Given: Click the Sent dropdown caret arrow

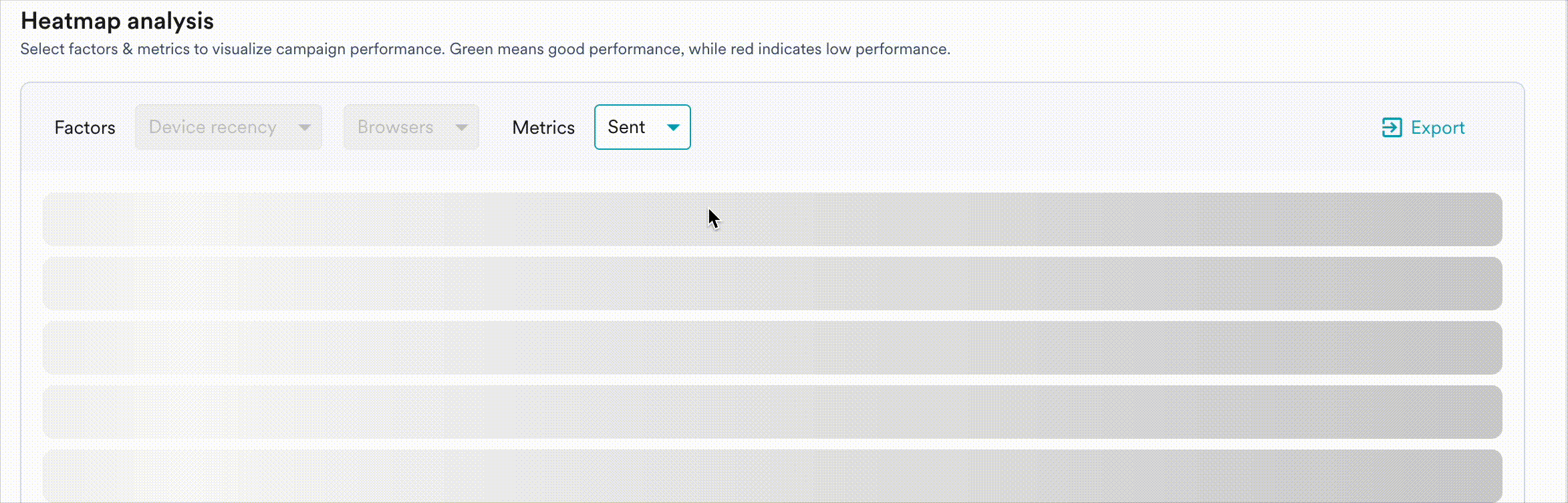Looking at the screenshot, I should pyautogui.click(x=673, y=127).
